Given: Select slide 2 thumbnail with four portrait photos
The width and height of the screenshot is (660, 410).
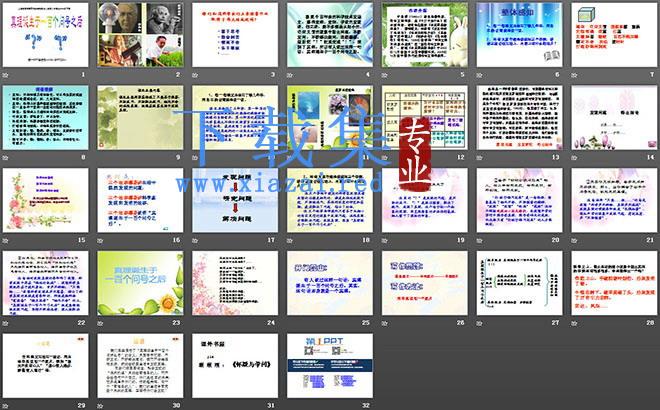Looking at the screenshot, I should (x=140, y=35).
